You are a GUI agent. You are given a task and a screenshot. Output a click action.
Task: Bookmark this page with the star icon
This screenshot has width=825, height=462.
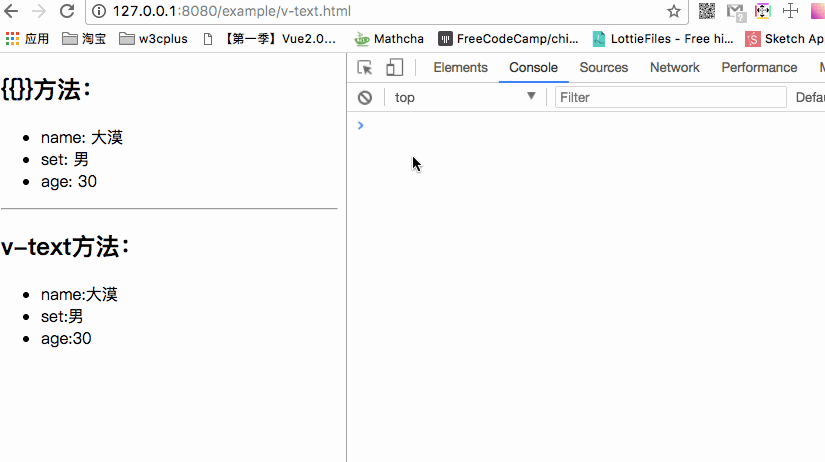point(674,11)
